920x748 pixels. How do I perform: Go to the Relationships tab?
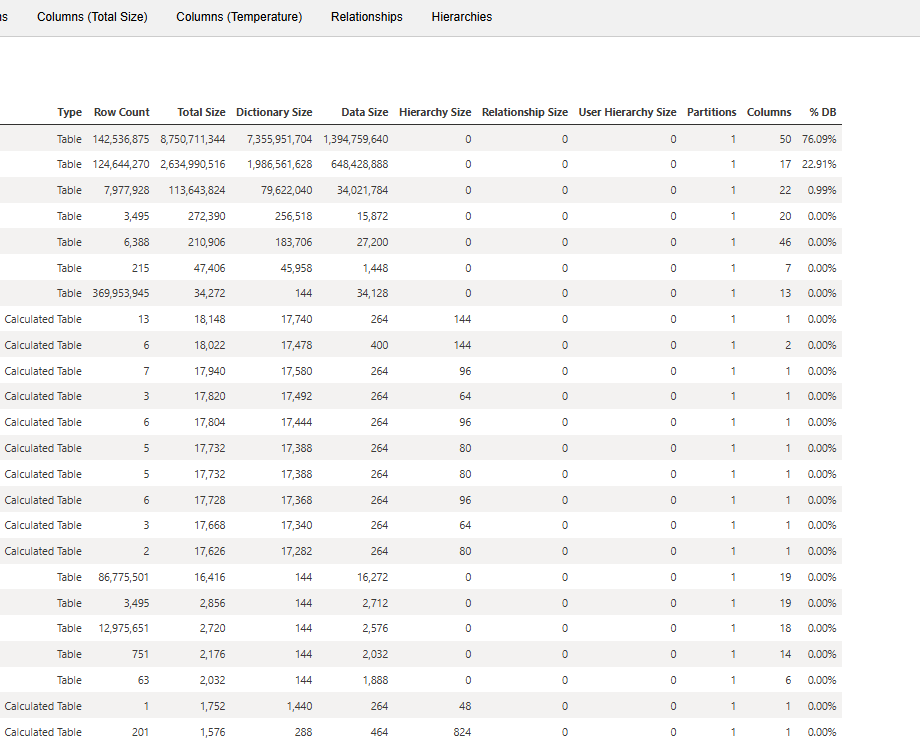[x=367, y=17]
